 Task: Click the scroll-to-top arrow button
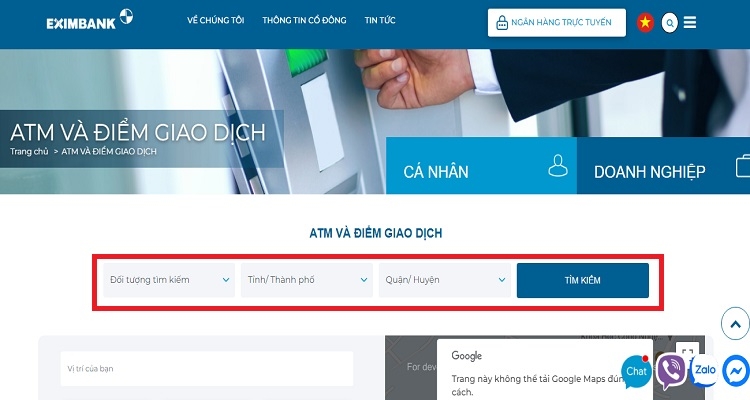tap(735, 324)
